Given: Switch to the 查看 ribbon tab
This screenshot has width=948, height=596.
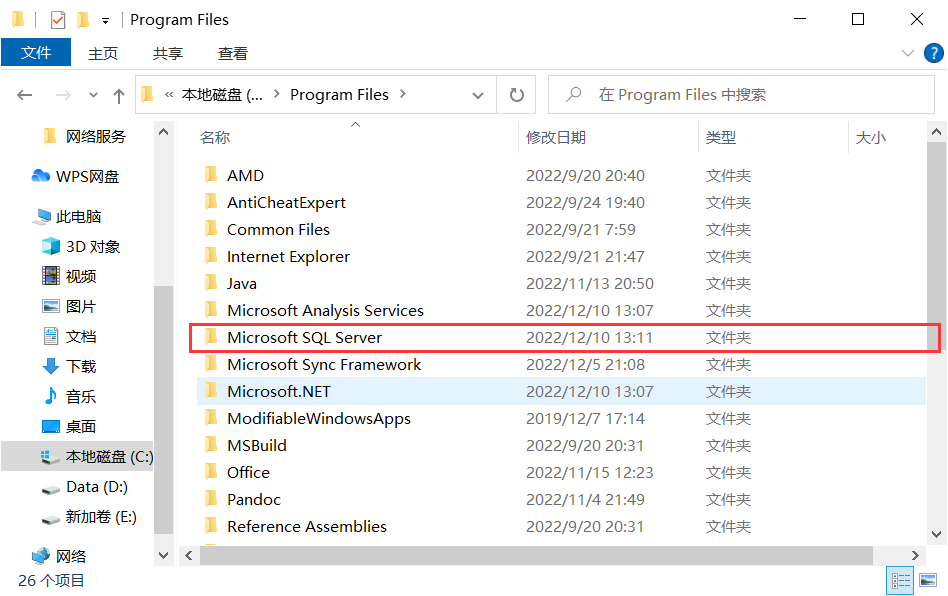Looking at the screenshot, I should (x=233, y=53).
